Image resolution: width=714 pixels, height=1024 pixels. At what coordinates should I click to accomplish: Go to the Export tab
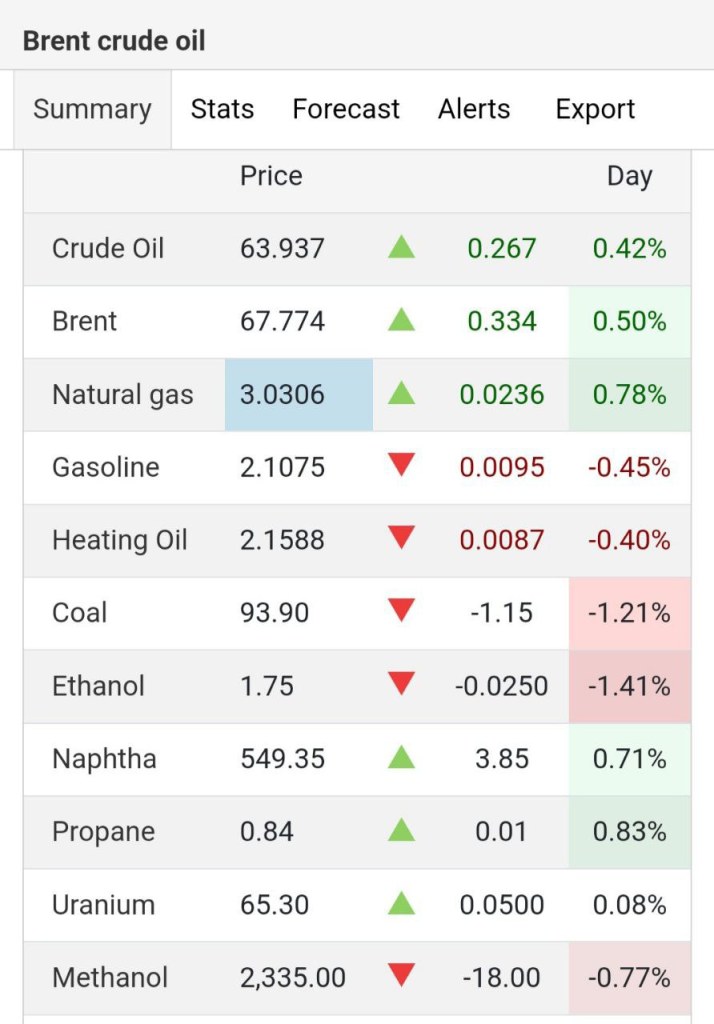point(595,109)
